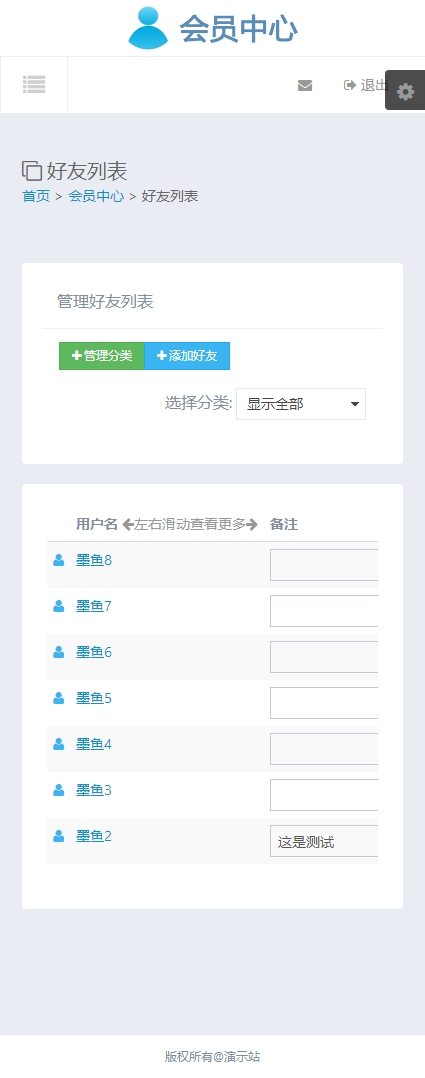Click the remark field containing 这是测试
Viewport: 425px width, 1078px height.
[324, 841]
